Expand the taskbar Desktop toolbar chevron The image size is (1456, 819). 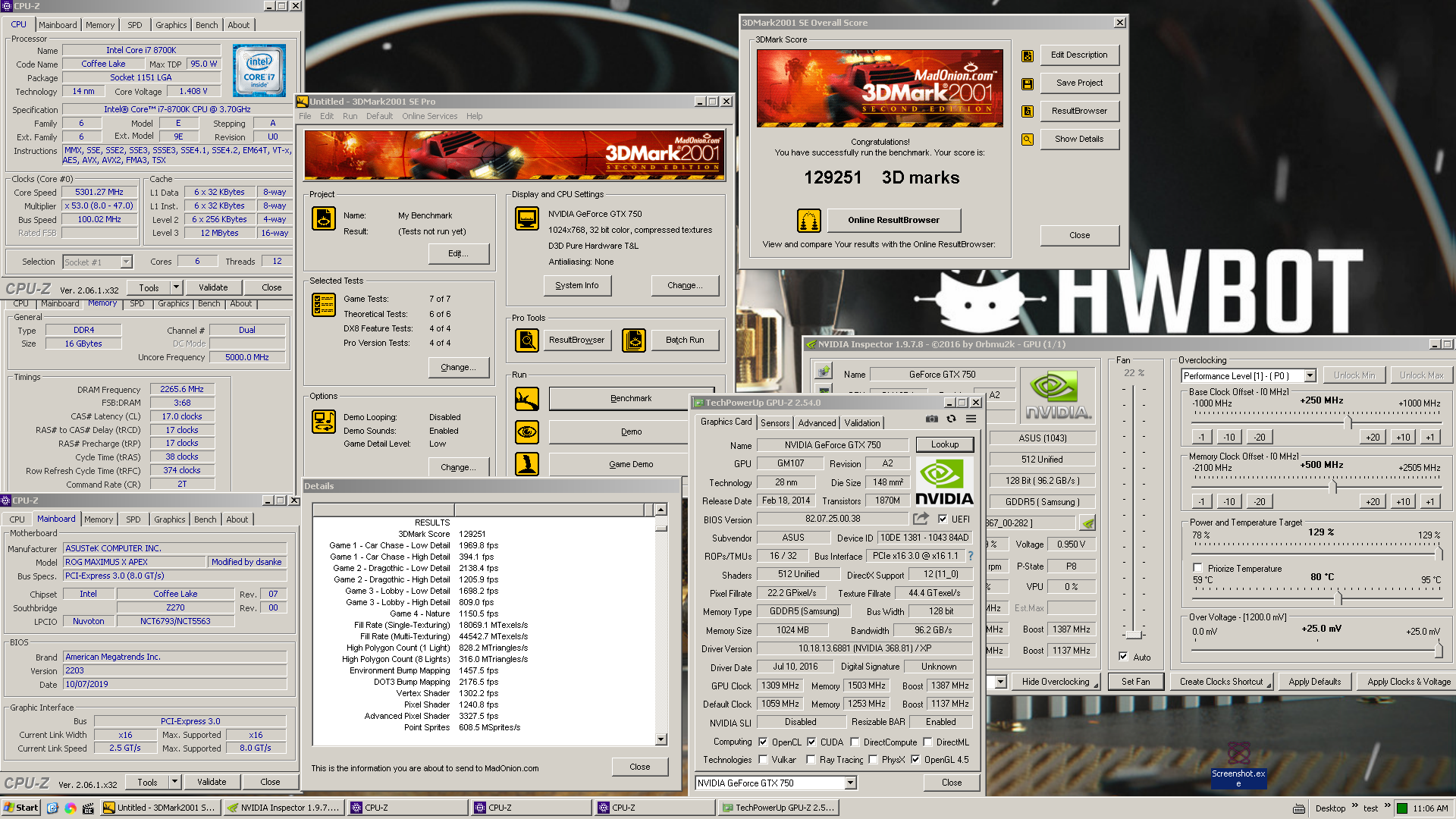pos(1354,806)
